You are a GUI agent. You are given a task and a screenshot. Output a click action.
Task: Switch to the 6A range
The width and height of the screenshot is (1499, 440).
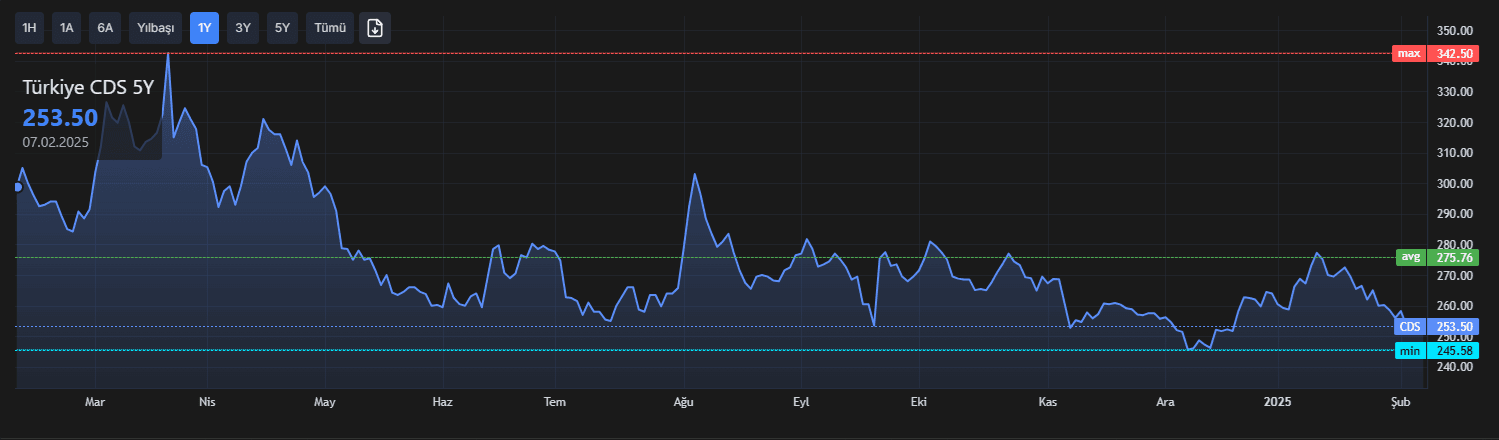(x=105, y=28)
